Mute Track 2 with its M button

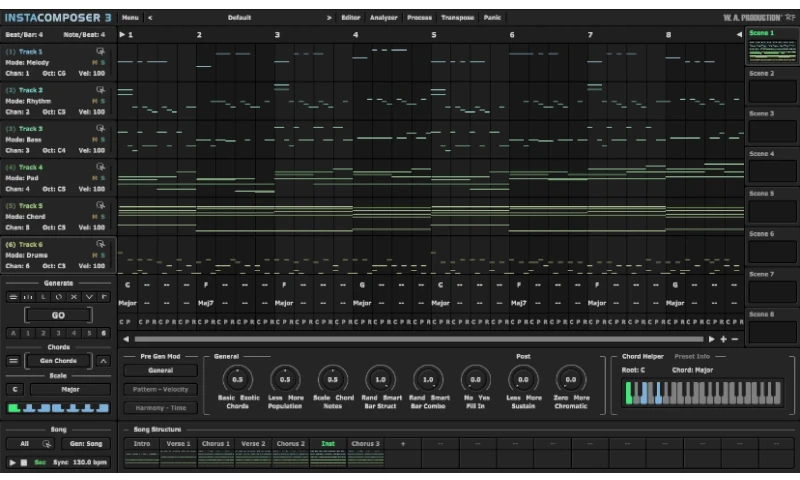[x=94, y=100]
